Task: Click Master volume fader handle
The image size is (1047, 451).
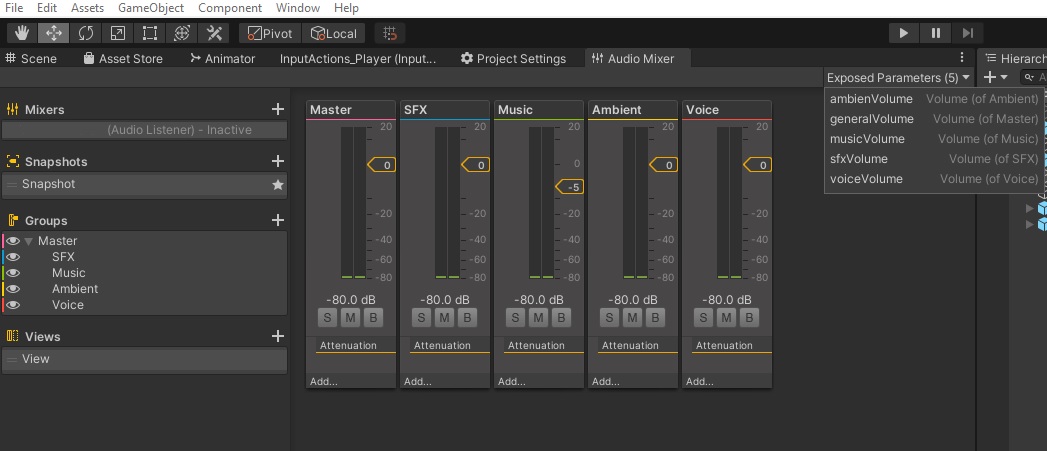Action: click(382, 164)
